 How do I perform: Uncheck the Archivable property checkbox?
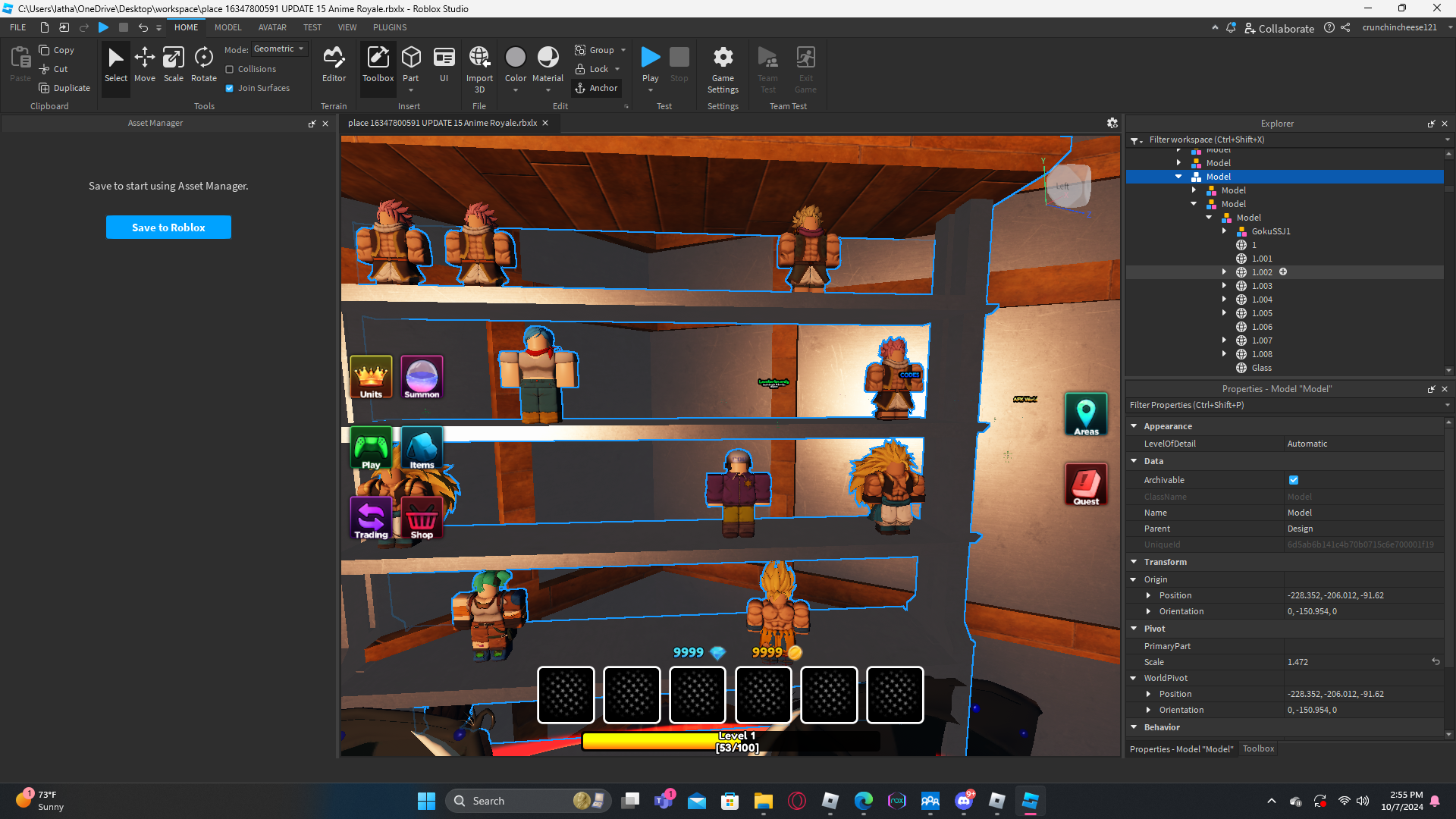[1294, 480]
